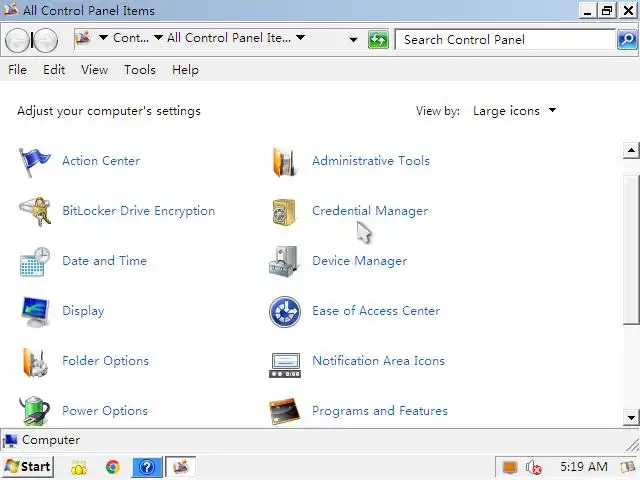Open the Help menu
The width and height of the screenshot is (640, 480).
(x=185, y=70)
